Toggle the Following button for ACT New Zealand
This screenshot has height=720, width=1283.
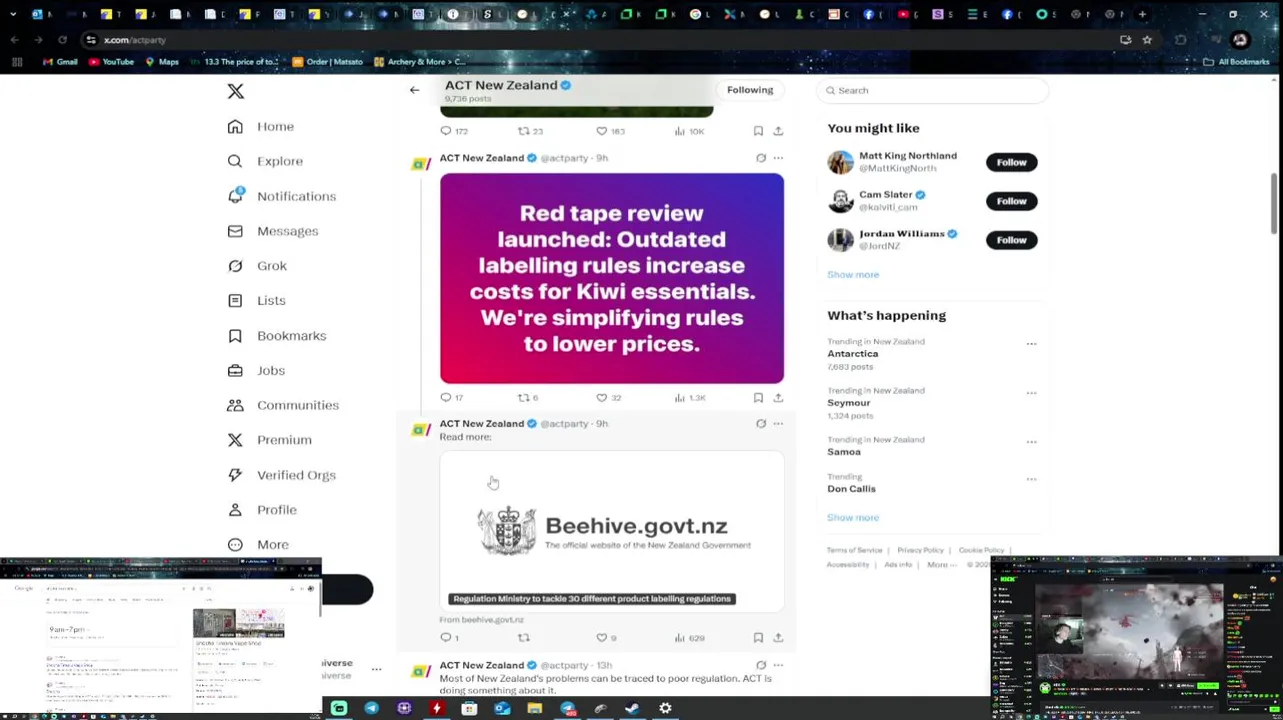tap(750, 90)
